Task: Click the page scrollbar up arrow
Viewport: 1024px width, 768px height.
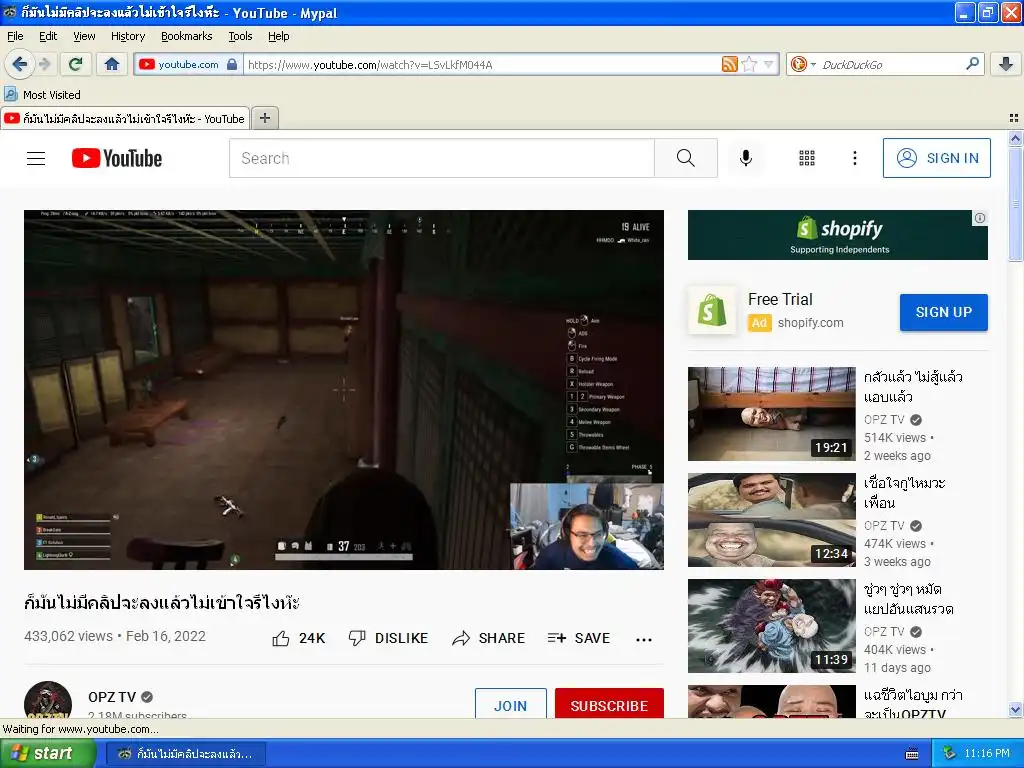Action: pyautogui.click(x=1015, y=138)
